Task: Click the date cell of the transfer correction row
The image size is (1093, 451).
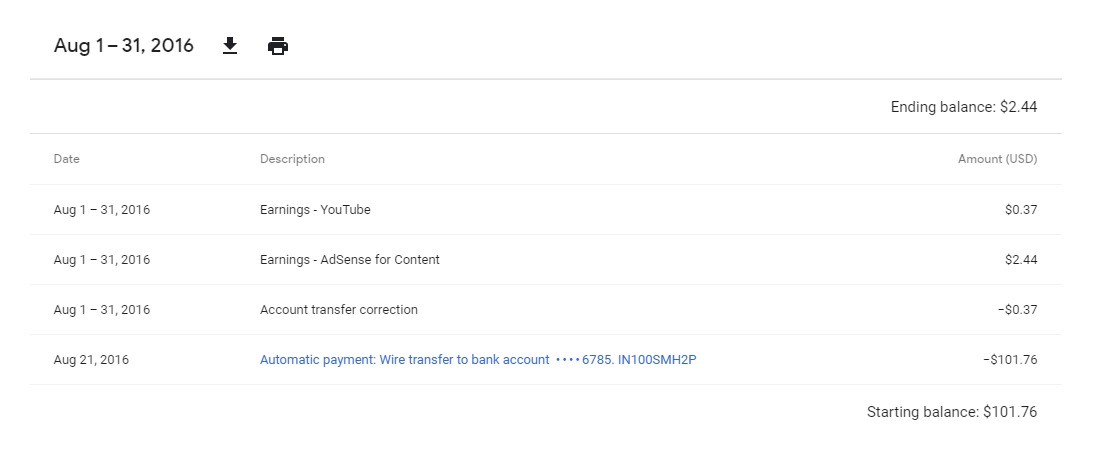Action: pos(102,309)
